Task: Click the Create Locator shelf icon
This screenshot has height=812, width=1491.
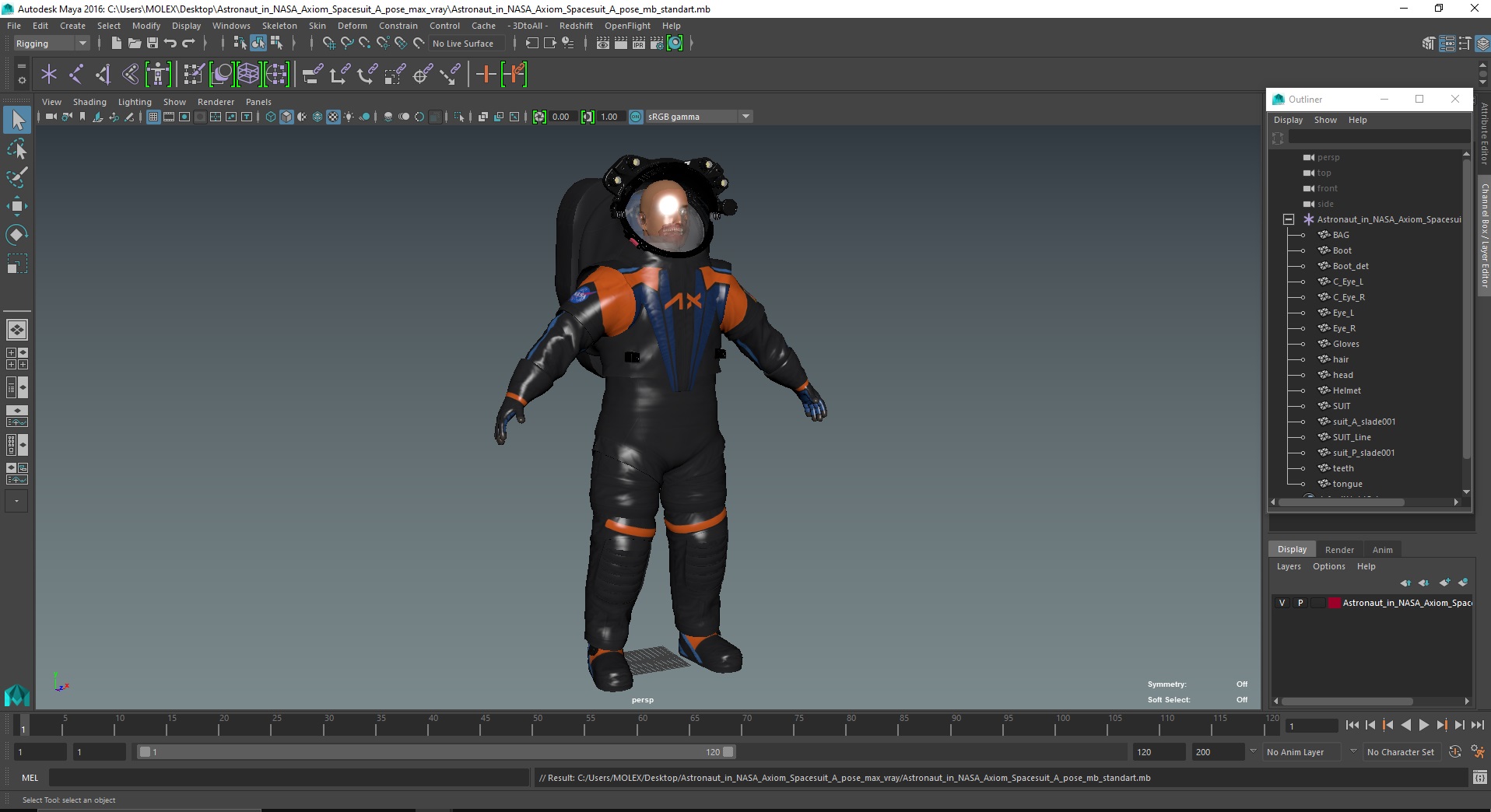Action: point(49,75)
